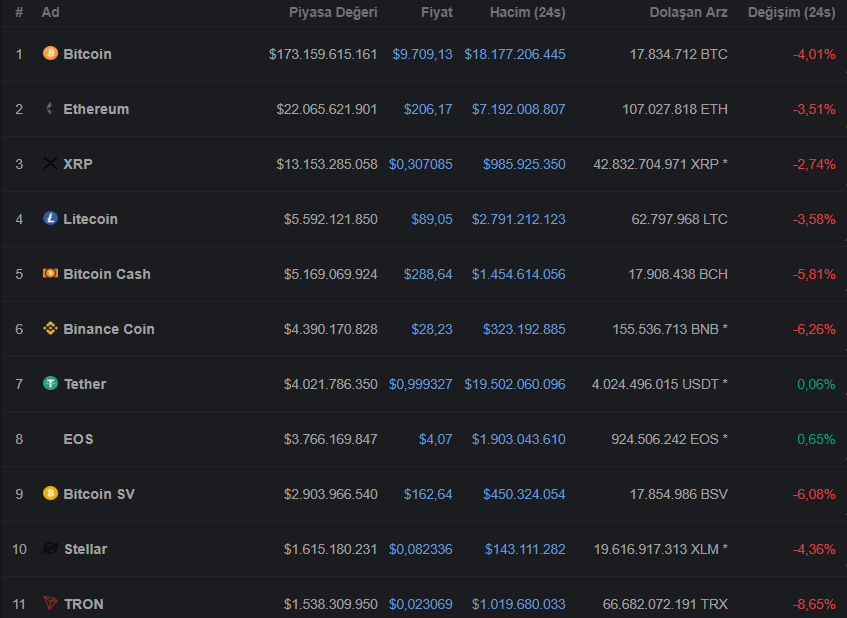
Task: Select Litecoin market cap $5.592.121.850
Action: point(331,219)
